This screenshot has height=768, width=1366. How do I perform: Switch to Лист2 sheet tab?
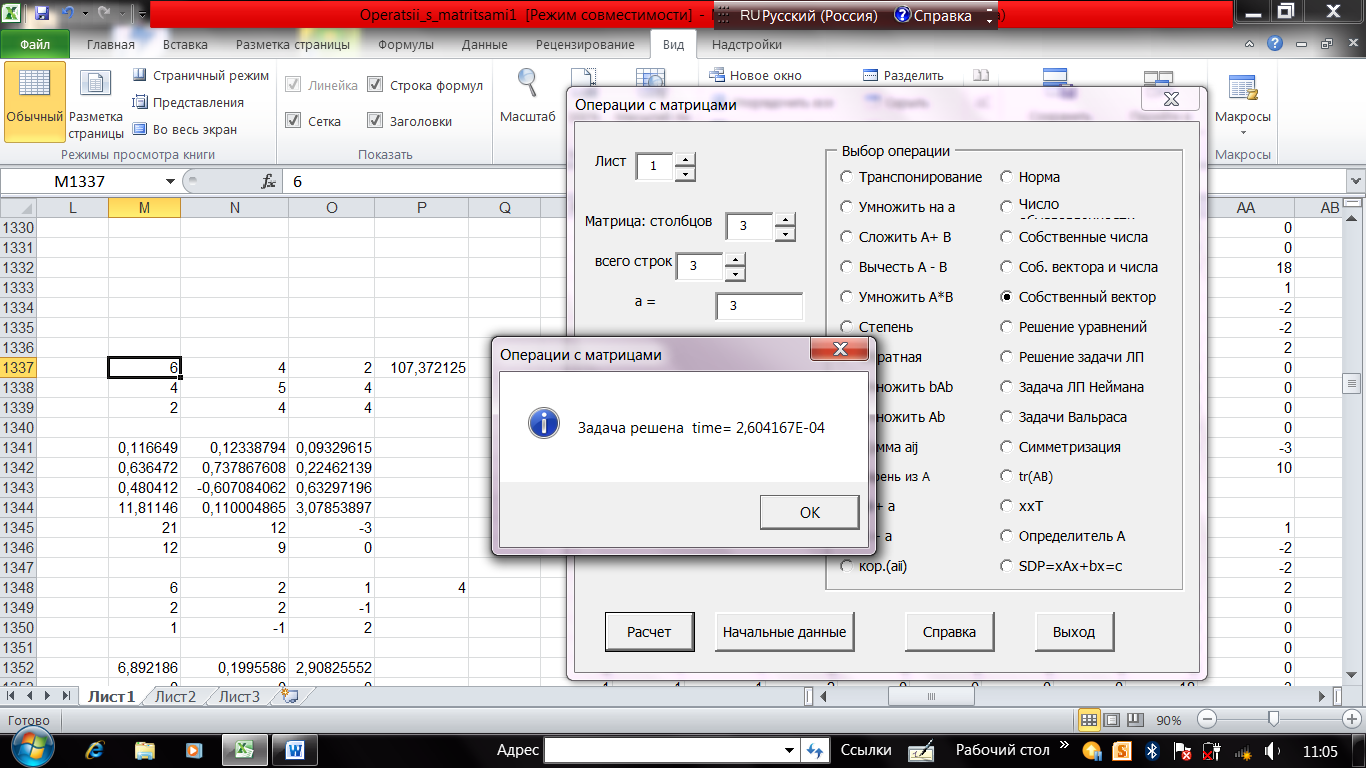pos(176,697)
